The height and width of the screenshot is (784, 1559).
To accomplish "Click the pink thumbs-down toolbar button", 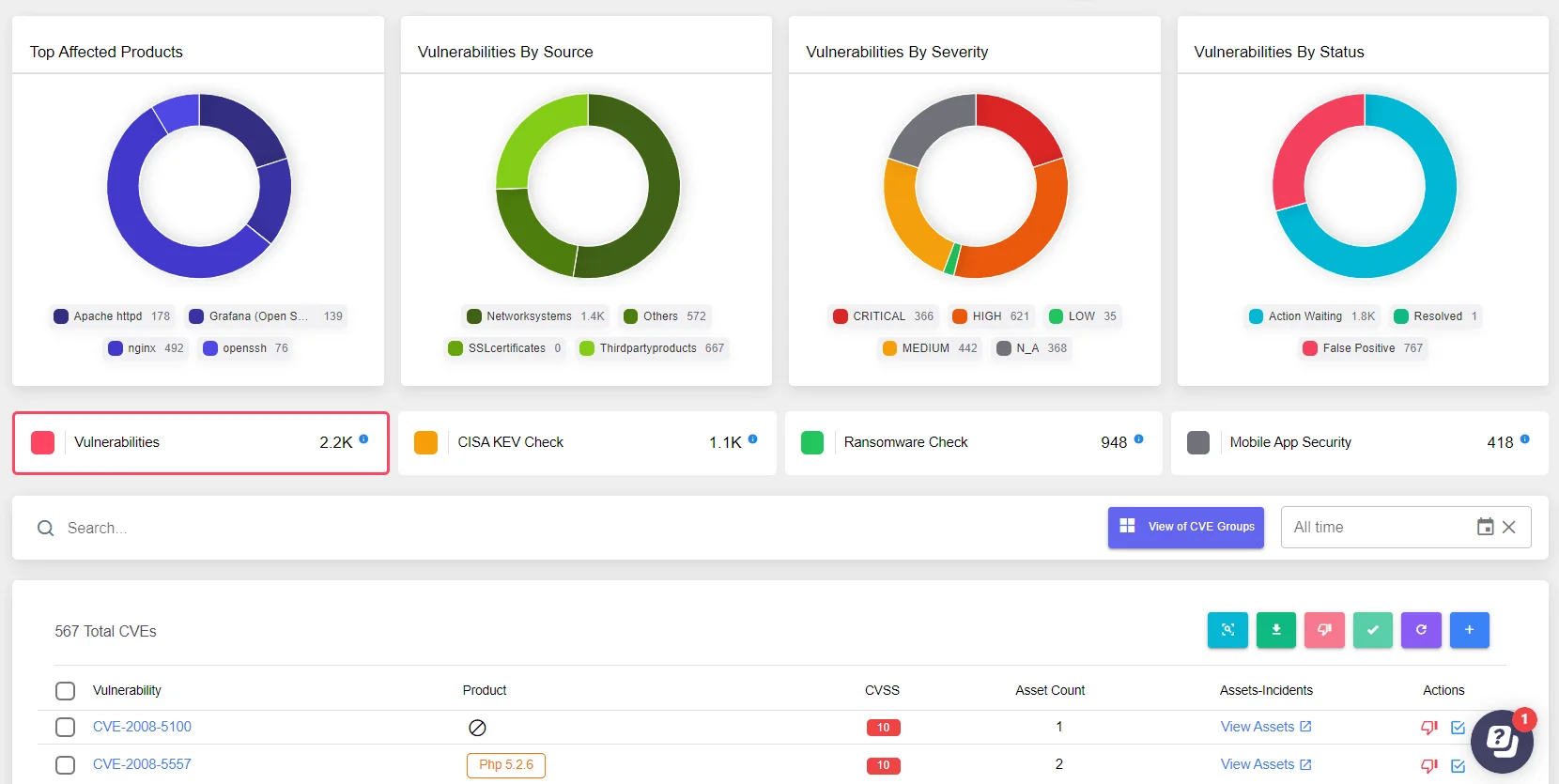I will (x=1324, y=630).
